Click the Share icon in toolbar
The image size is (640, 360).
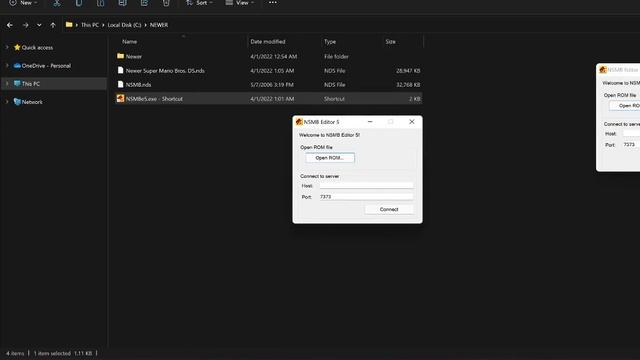click(144, 3)
